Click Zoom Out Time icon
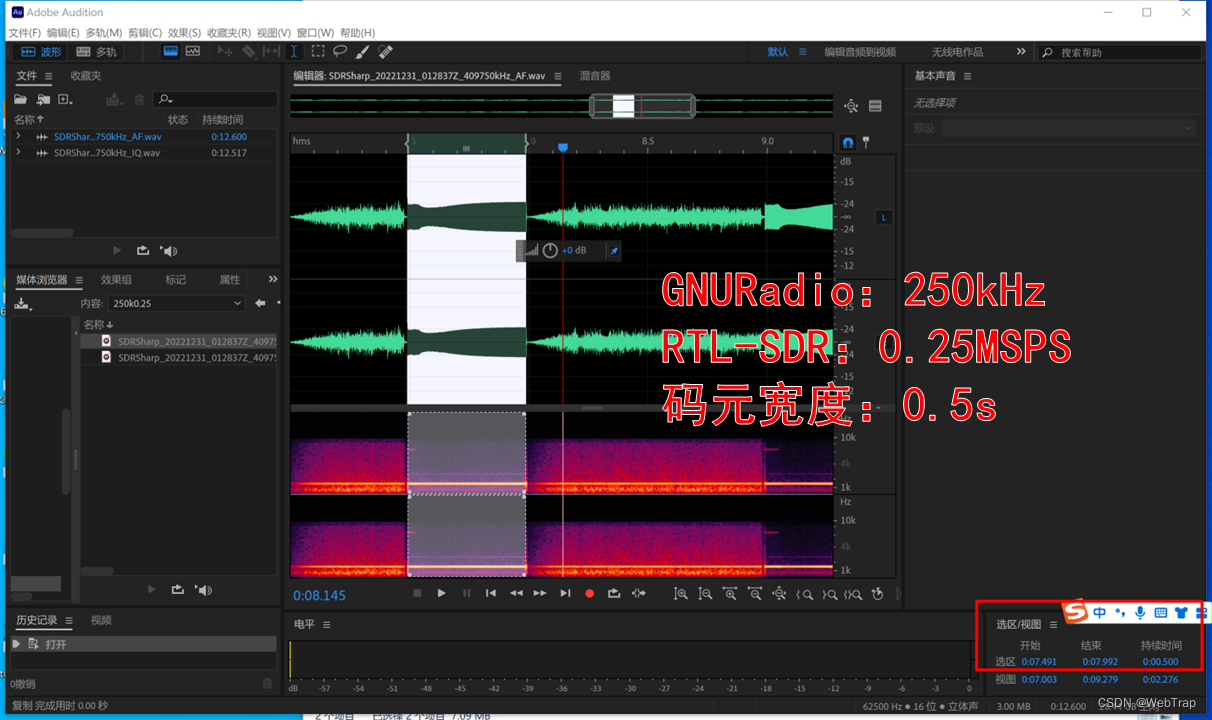Viewport: 1212px width, 720px height. click(x=755, y=594)
